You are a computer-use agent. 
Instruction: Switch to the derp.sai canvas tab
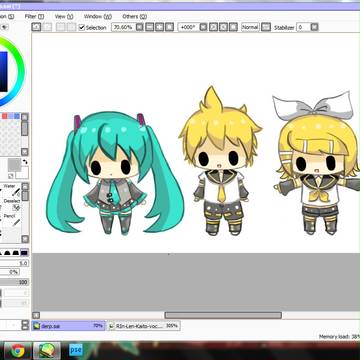(68, 326)
